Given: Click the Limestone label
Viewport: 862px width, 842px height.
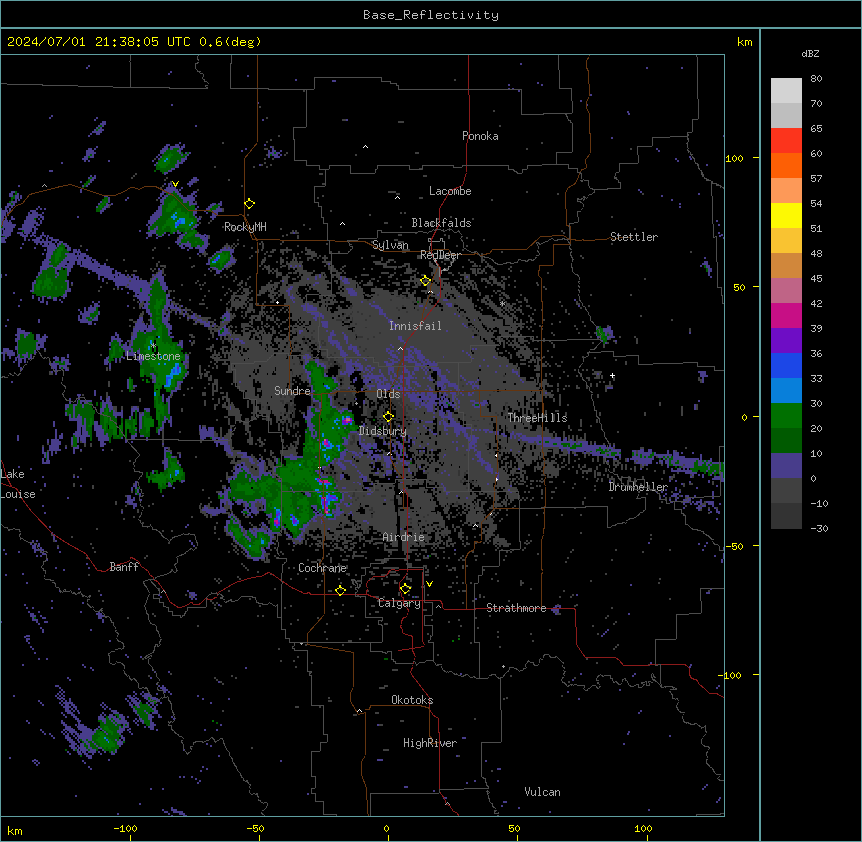Looking at the screenshot, I should [x=153, y=356].
